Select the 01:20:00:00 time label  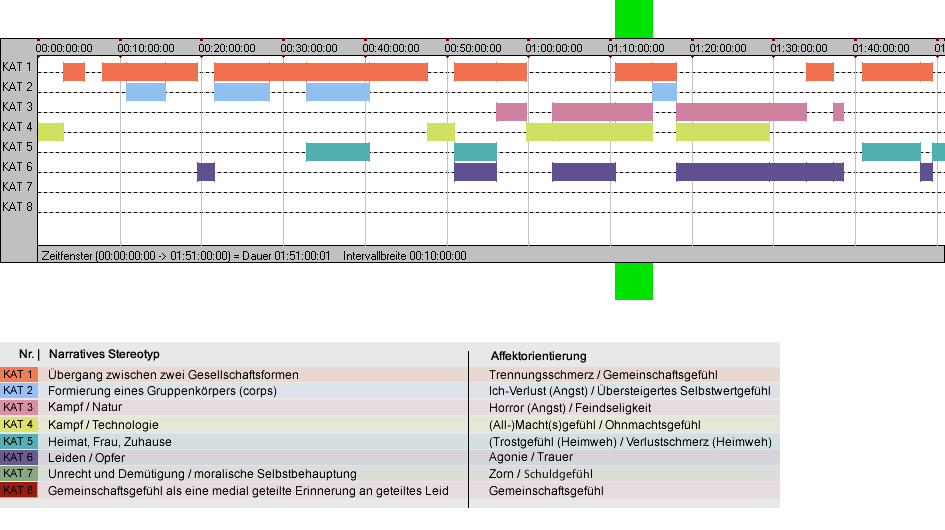[718, 48]
